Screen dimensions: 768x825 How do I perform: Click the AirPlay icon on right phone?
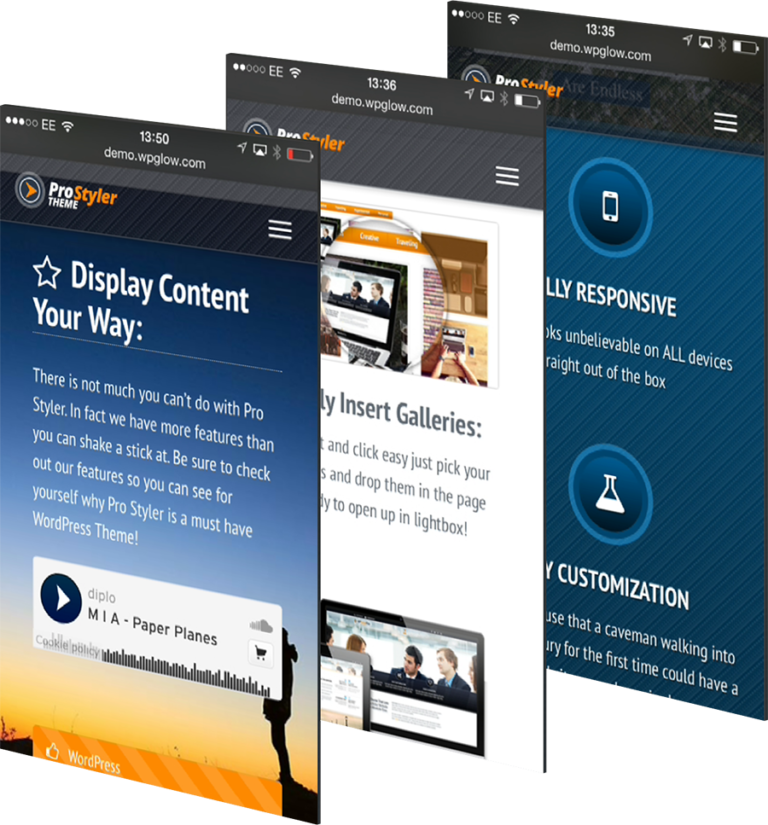[x=706, y=42]
